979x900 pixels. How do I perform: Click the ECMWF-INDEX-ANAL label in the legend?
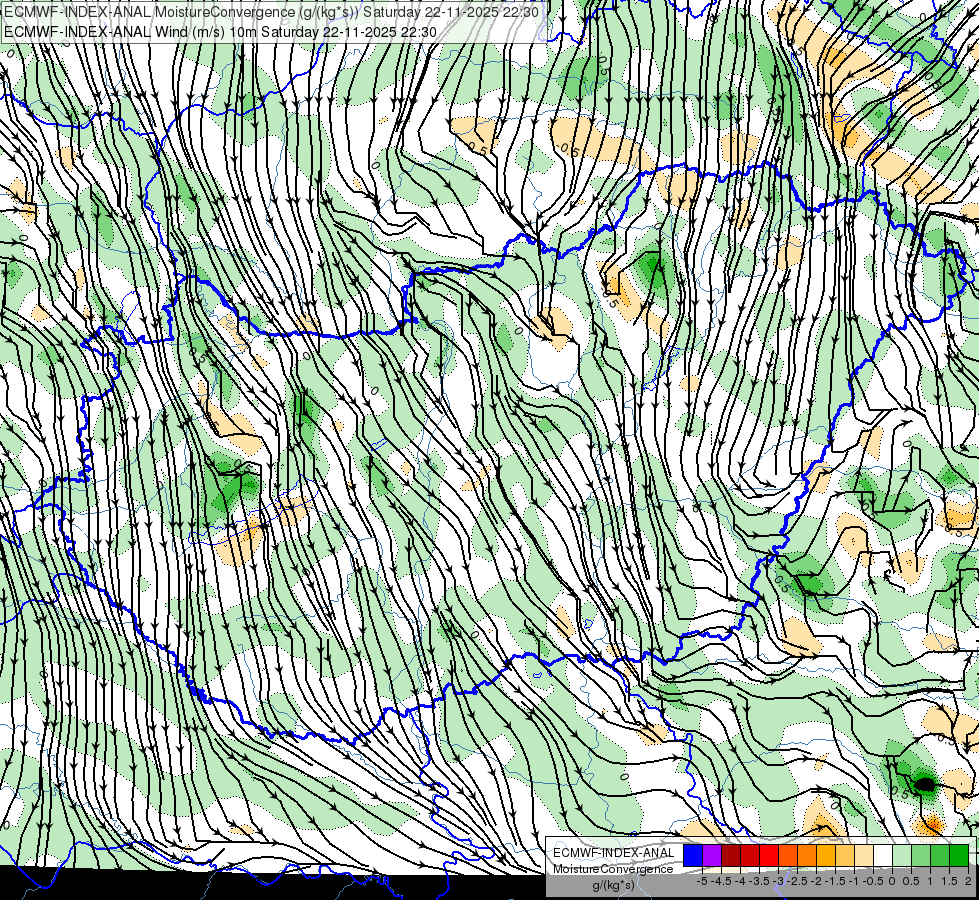[614, 853]
